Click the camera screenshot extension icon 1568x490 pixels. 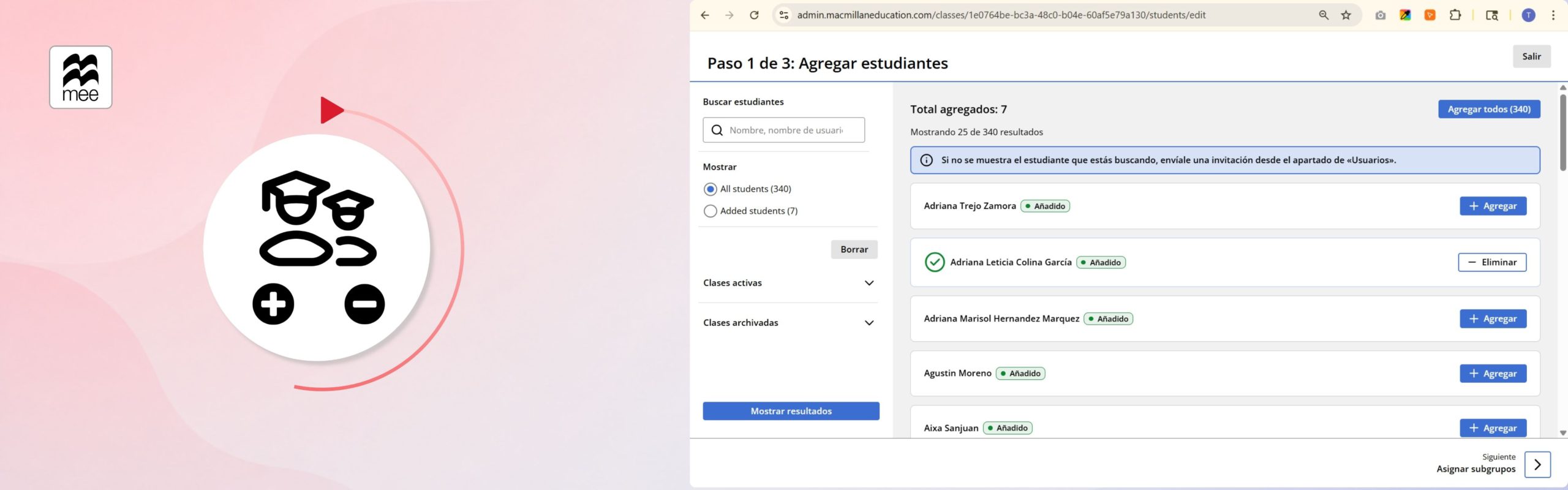pyautogui.click(x=1380, y=15)
